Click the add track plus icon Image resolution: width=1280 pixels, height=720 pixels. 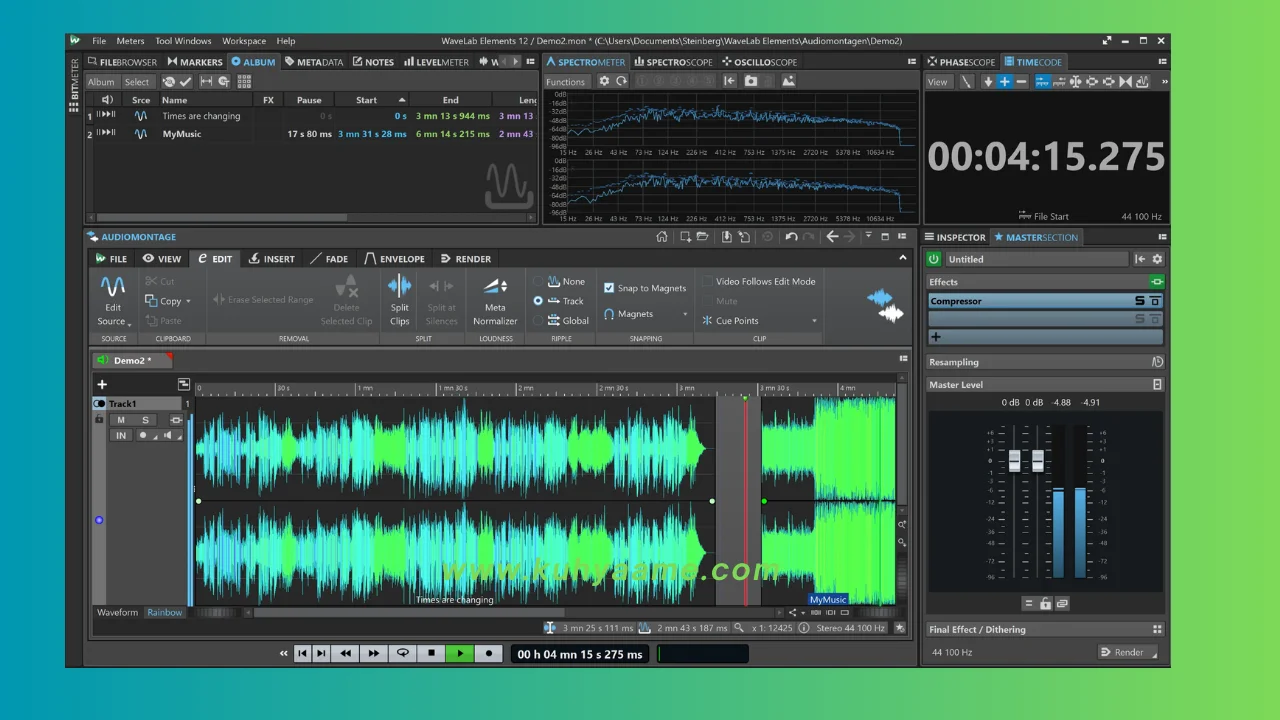pyautogui.click(x=101, y=384)
